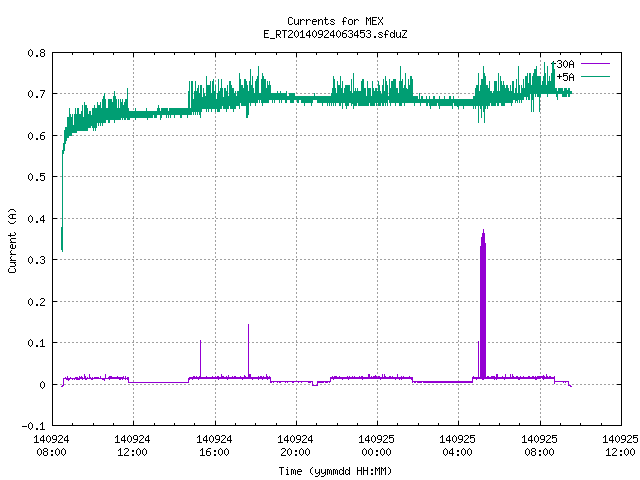
Task: Click the y-axis tick label 0.6
Action: (x=36, y=136)
